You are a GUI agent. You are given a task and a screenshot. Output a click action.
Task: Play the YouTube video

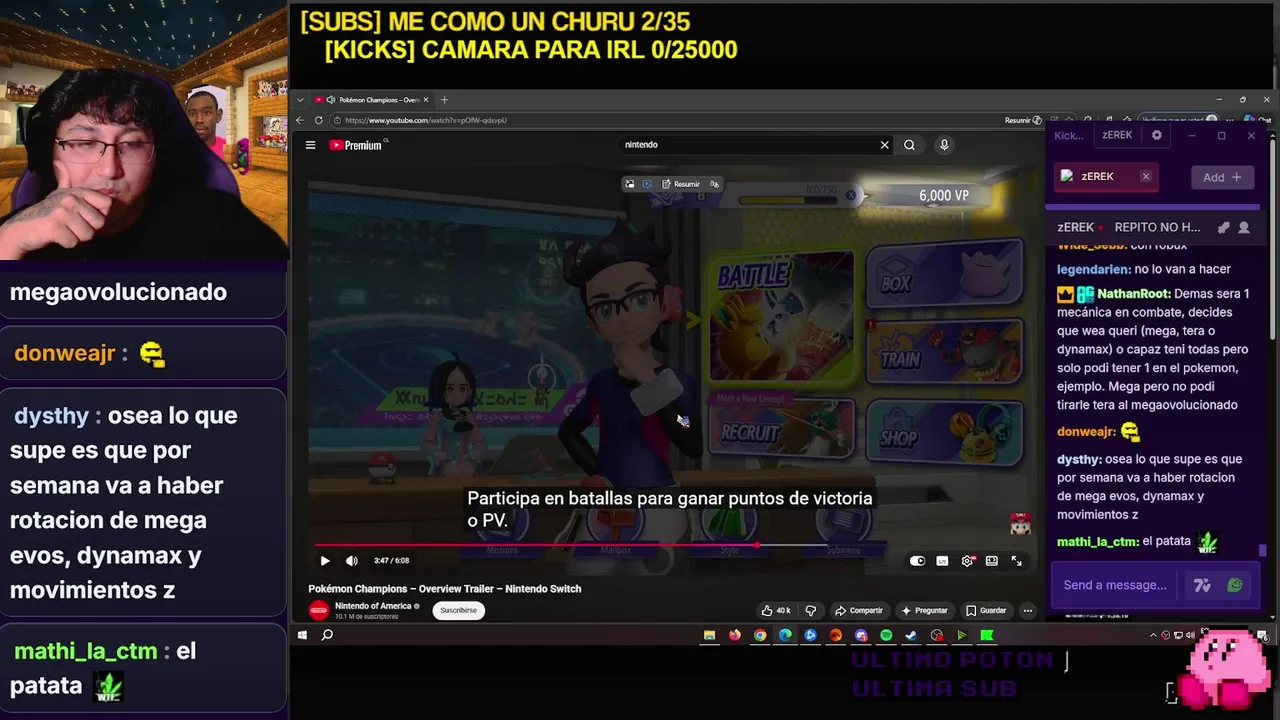coord(325,561)
